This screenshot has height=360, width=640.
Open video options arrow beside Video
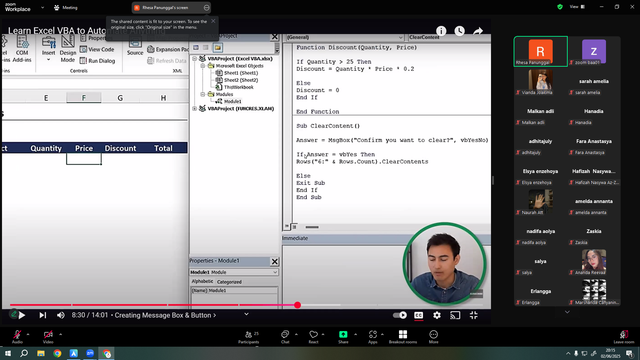(60, 334)
